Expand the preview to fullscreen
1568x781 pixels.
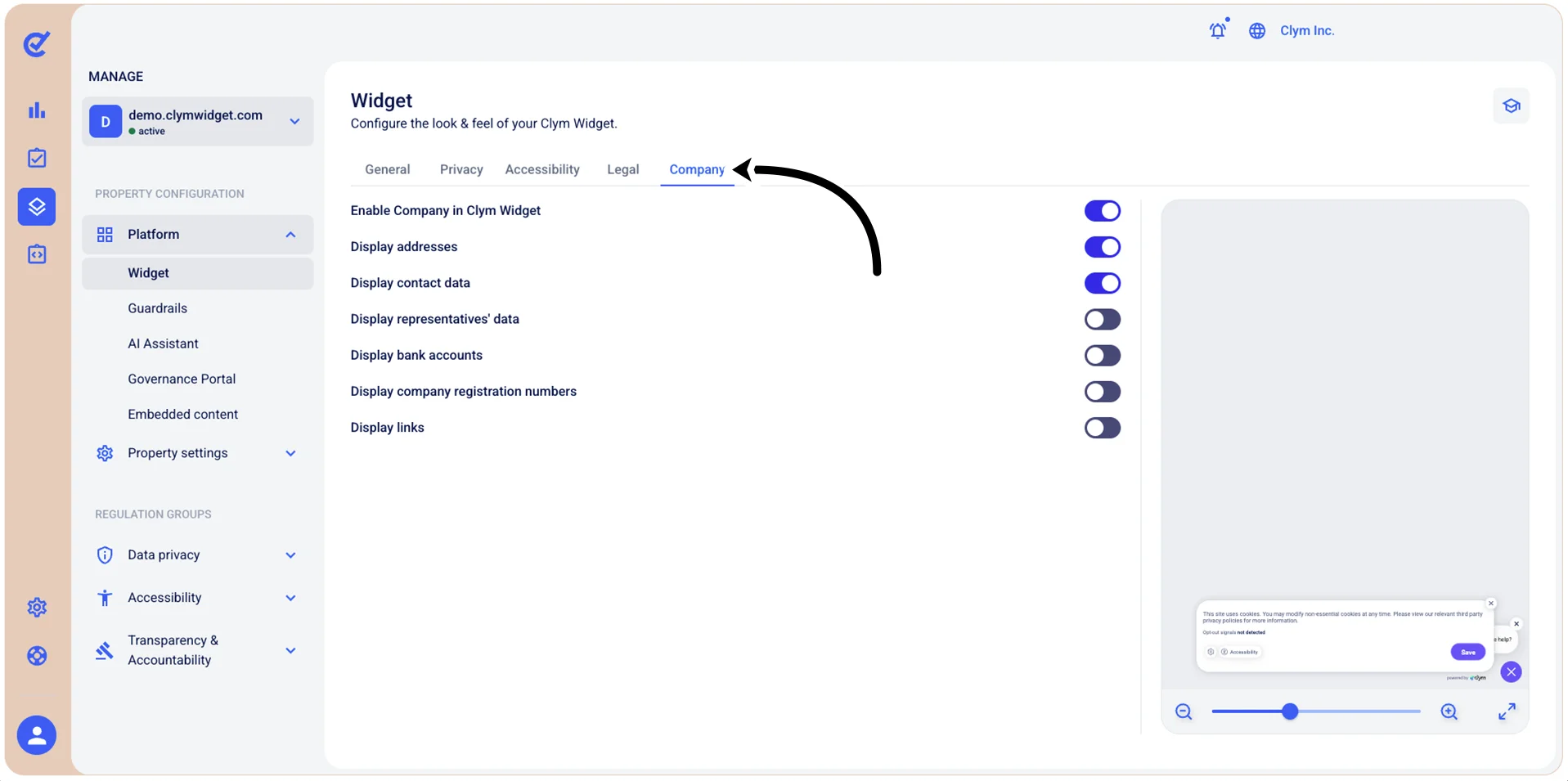pyautogui.click(x=1507, y=711)
